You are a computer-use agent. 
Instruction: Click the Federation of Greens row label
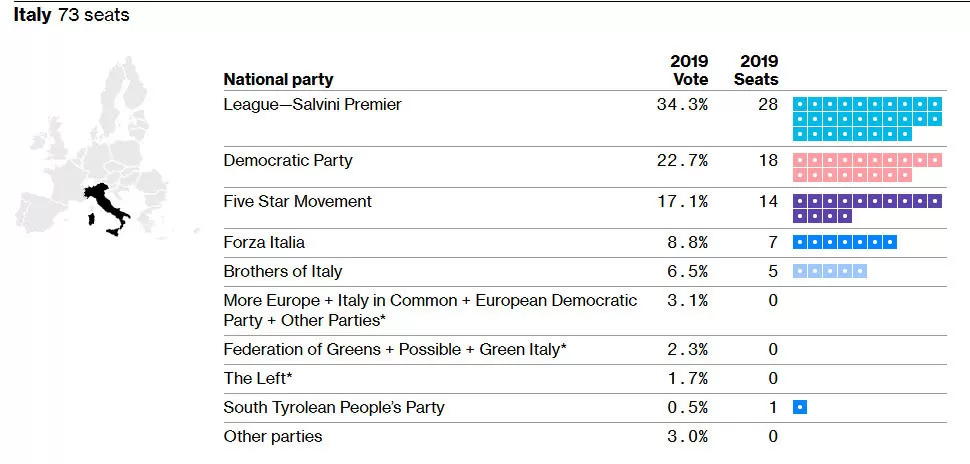click(395, 350)
